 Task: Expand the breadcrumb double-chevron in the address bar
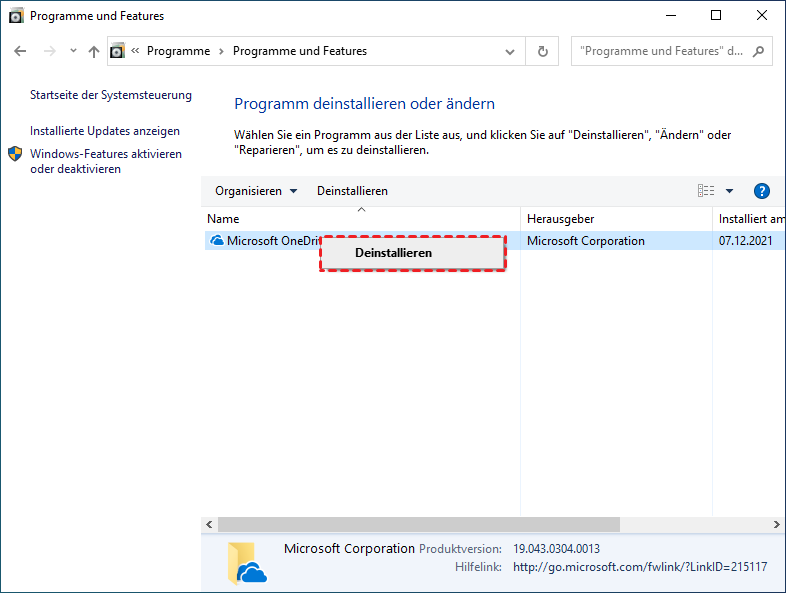click(x=135, y=51)
